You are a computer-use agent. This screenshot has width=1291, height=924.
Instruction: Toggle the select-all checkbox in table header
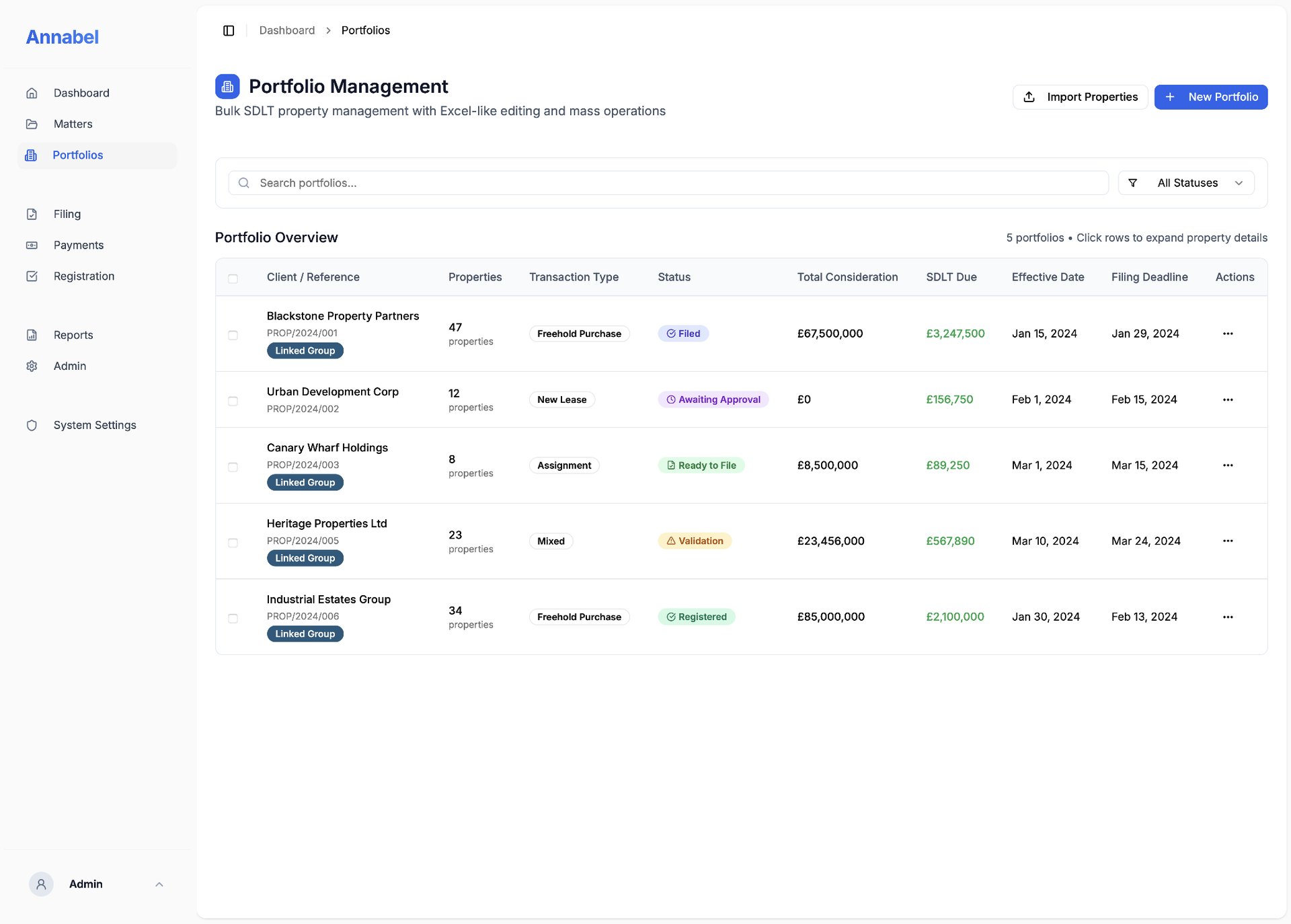pos(233,278)
